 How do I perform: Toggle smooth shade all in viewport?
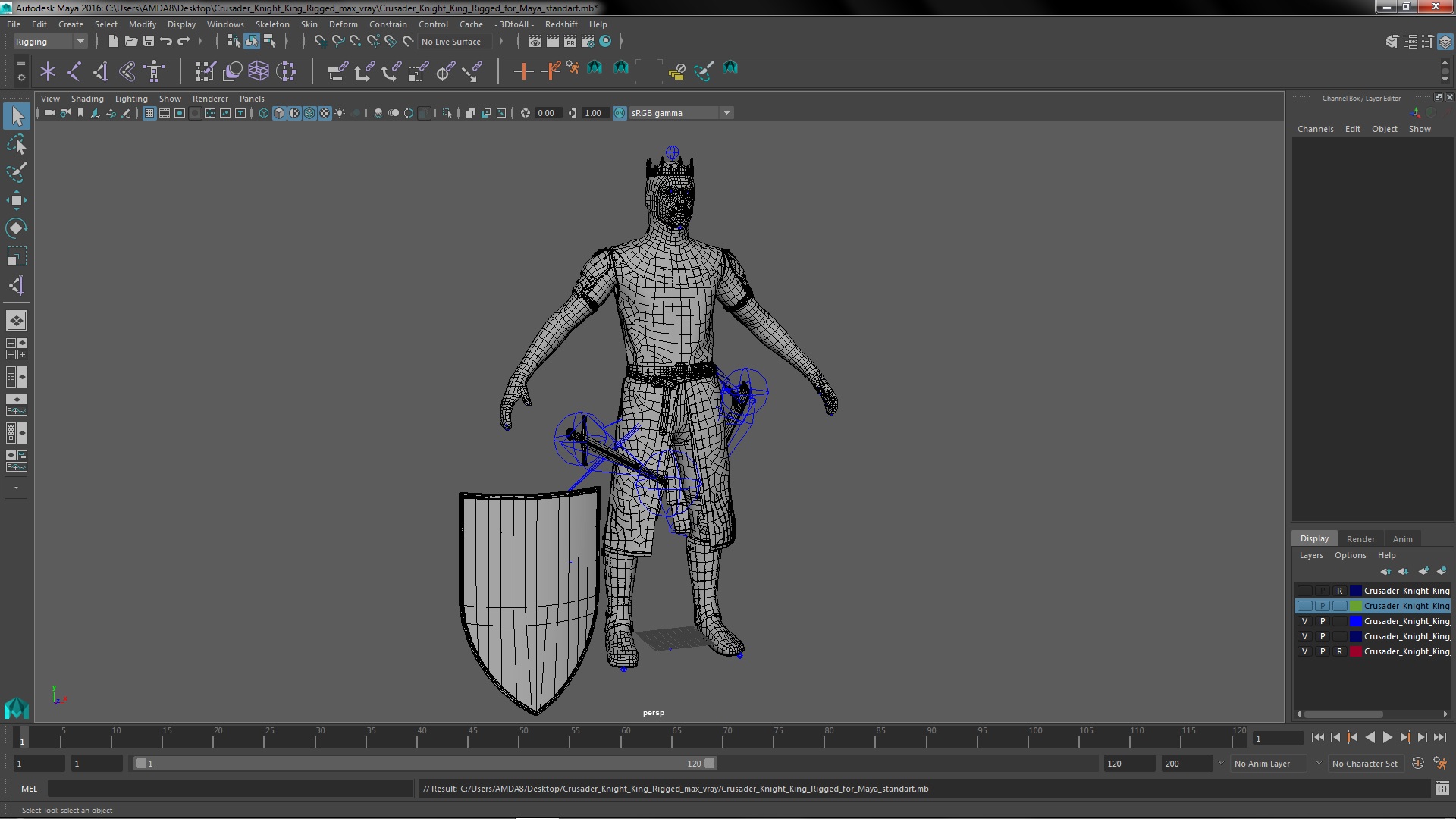click(x=279, y=113)
